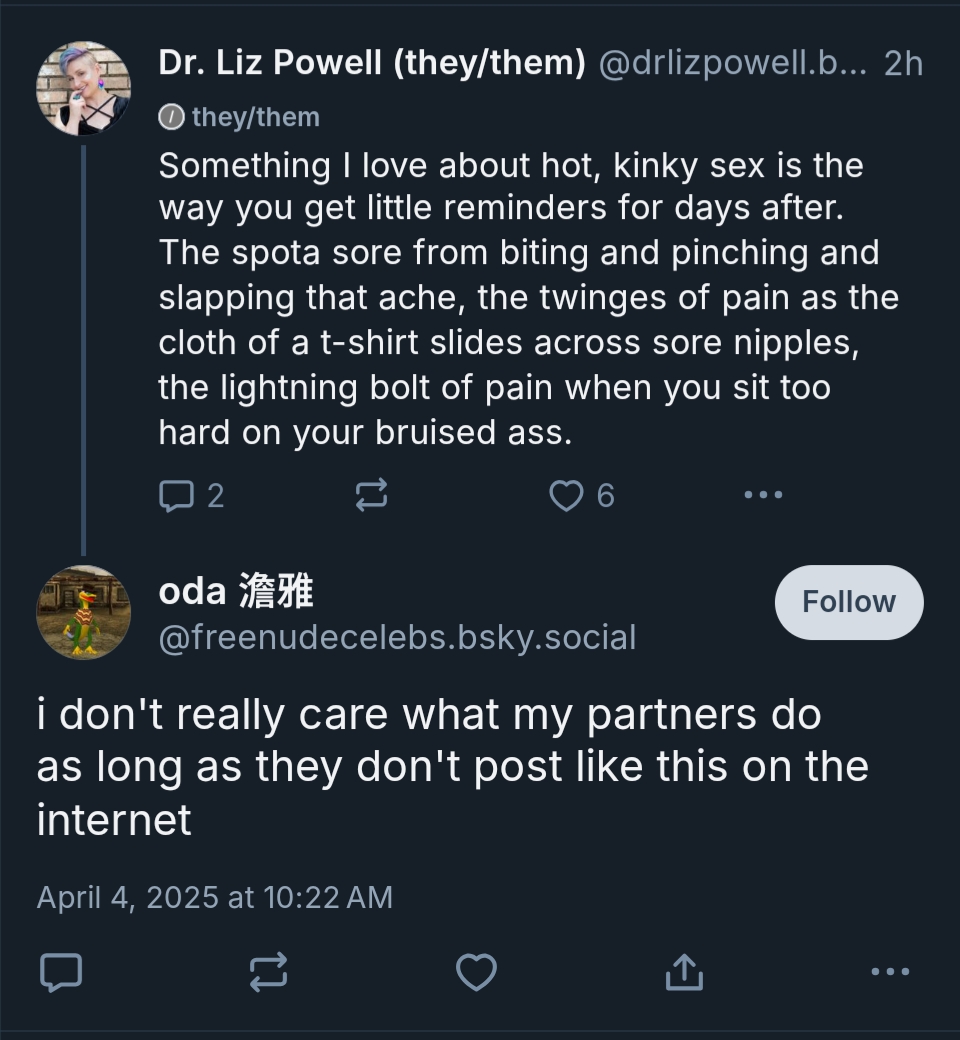960x1040 pixels.
Task: Open the @drlizpowell handle link
Action: [x=734, y=63]
